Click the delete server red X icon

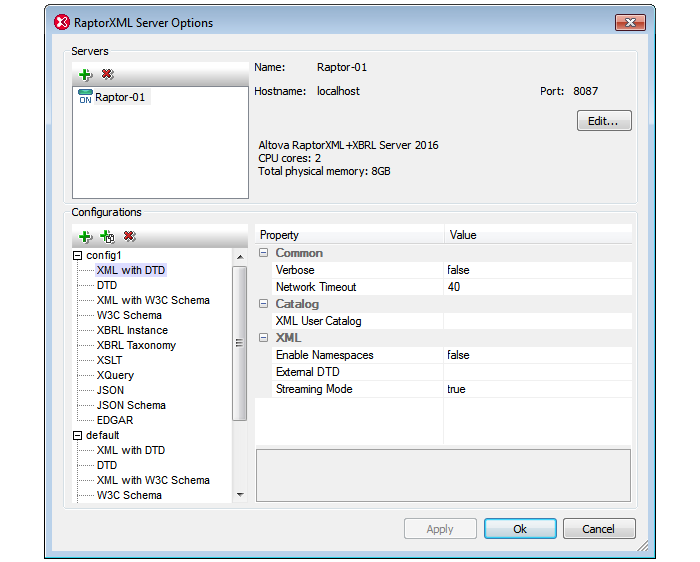coord(107,75)
